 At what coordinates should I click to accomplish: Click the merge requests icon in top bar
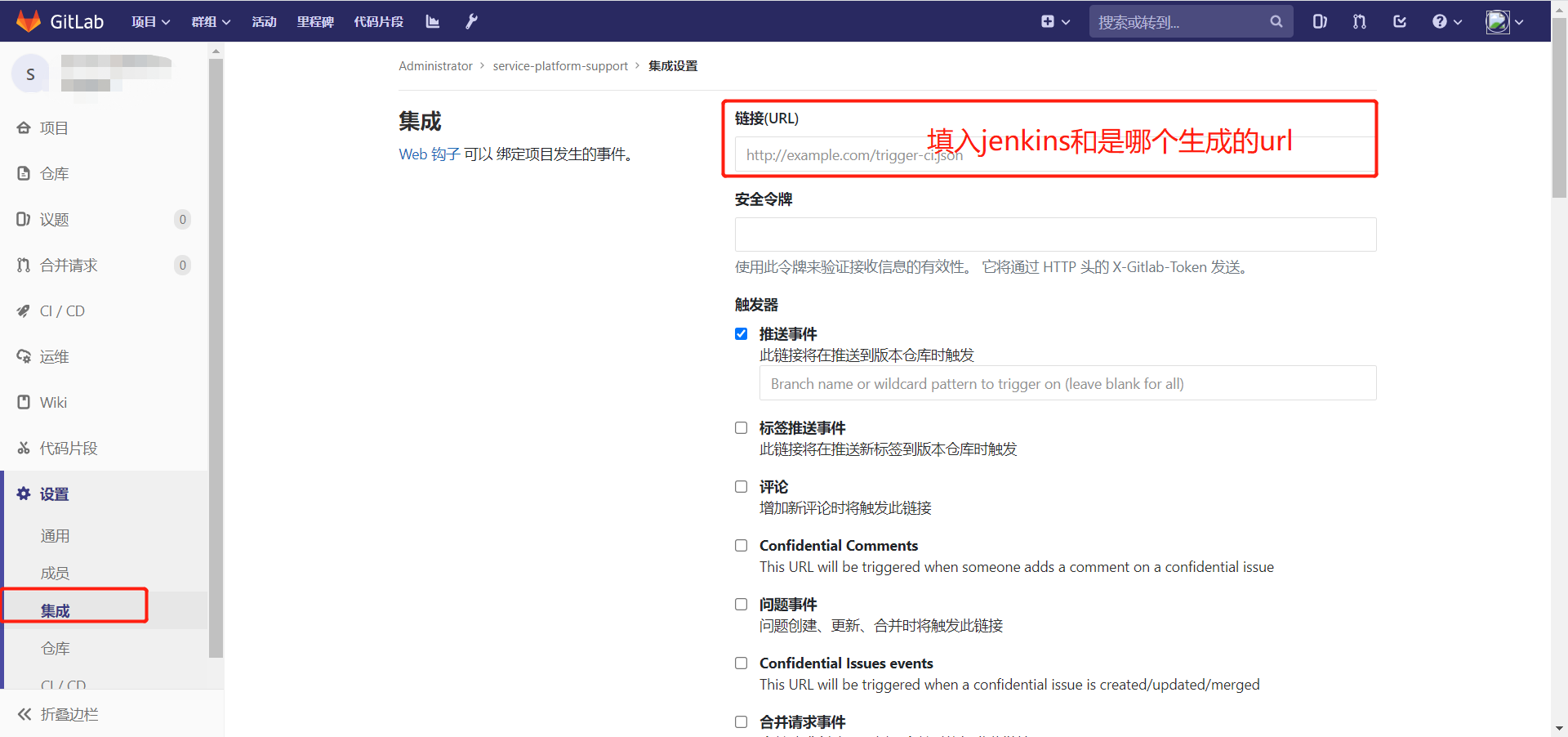pyautogui.click(x=1359, y=21)
